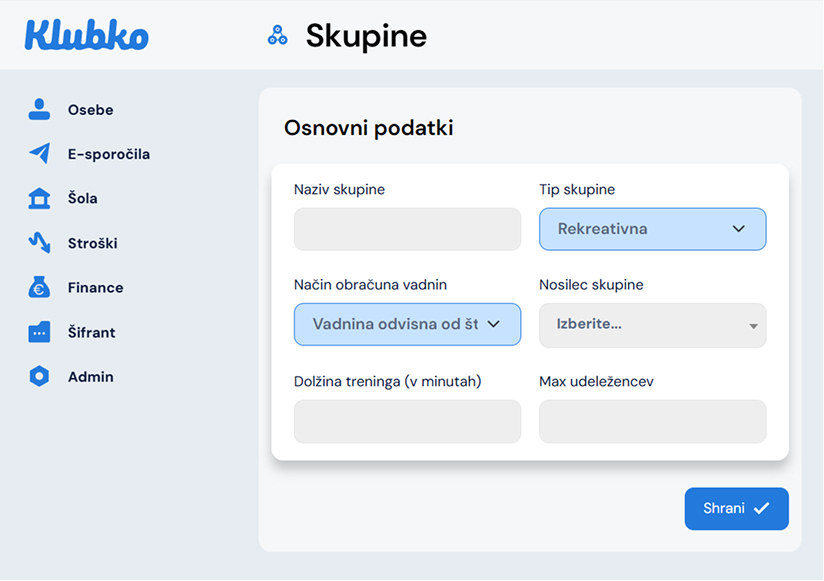Screen dimensions: 824x581
Task: Click the Admin hexagon icon
Action: (x=39, y=377)
